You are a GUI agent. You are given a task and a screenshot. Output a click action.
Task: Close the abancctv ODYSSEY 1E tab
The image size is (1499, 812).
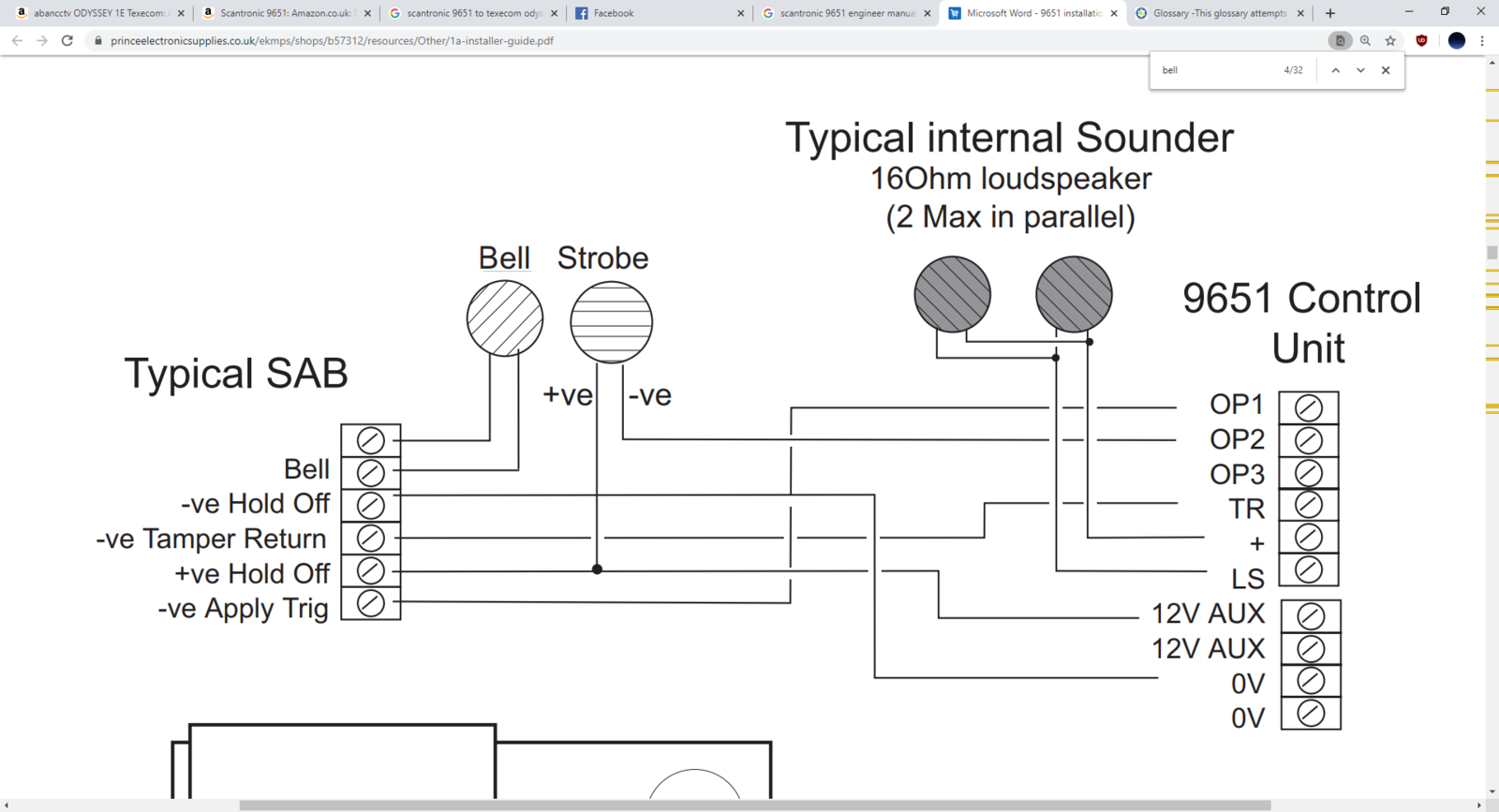[x=181, y=13]
